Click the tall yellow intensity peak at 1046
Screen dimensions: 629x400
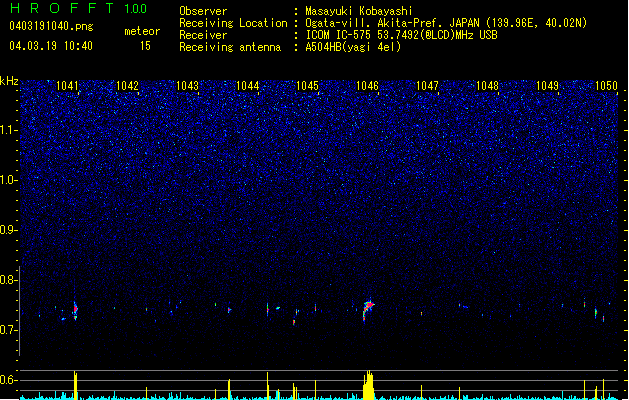(368, 385)
